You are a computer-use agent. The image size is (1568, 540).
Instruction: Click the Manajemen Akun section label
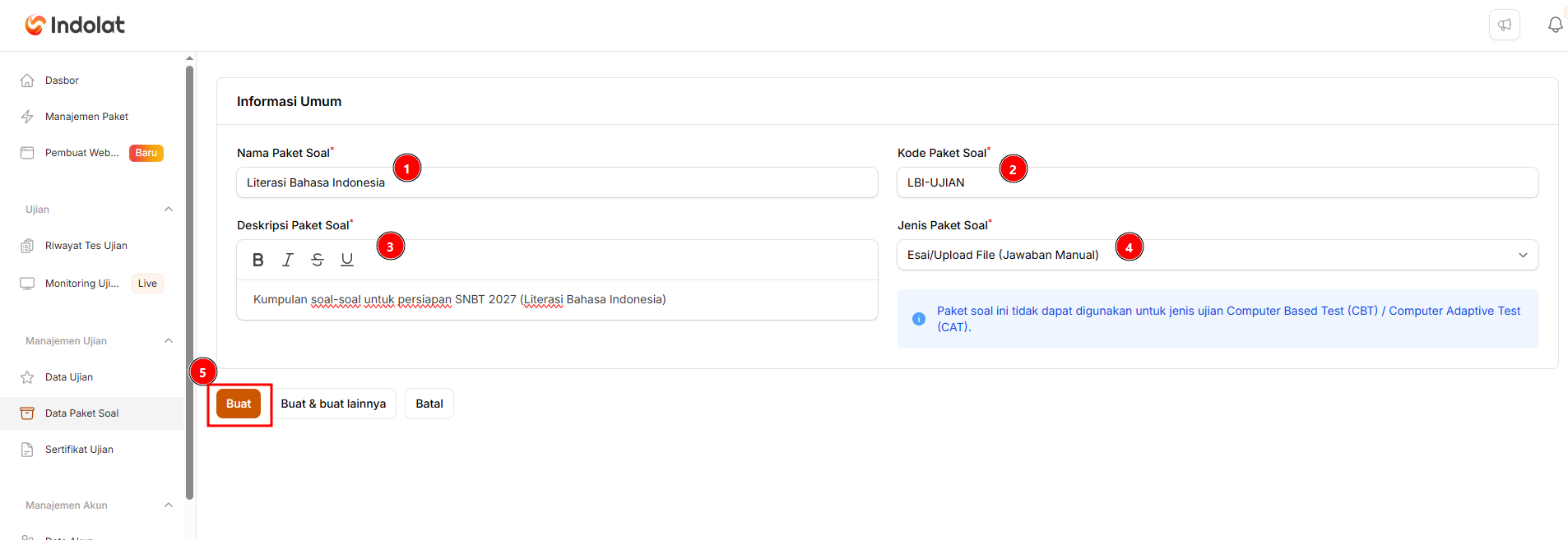[x=67, y=505]
